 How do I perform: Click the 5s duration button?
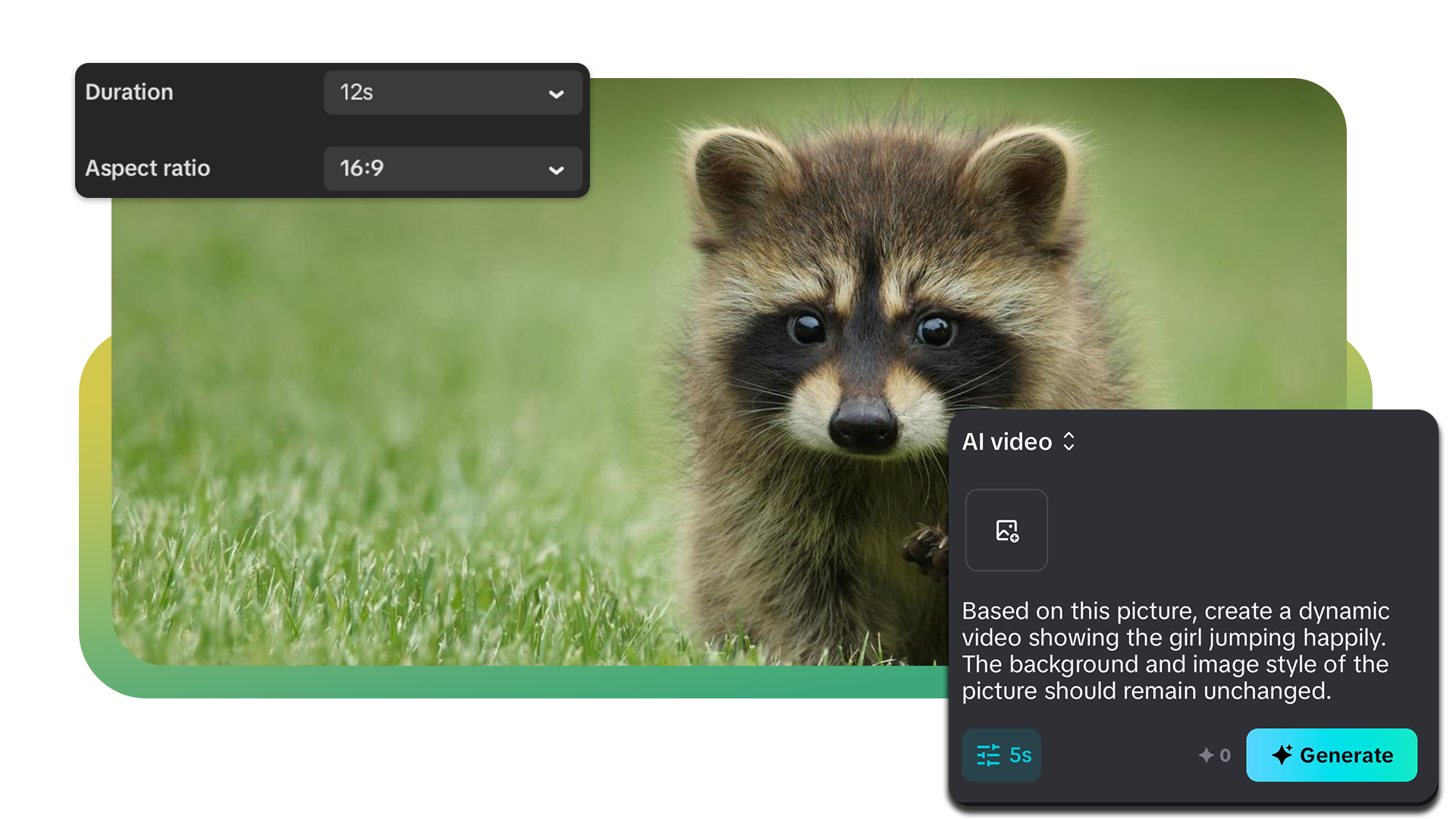point(1001,755)
